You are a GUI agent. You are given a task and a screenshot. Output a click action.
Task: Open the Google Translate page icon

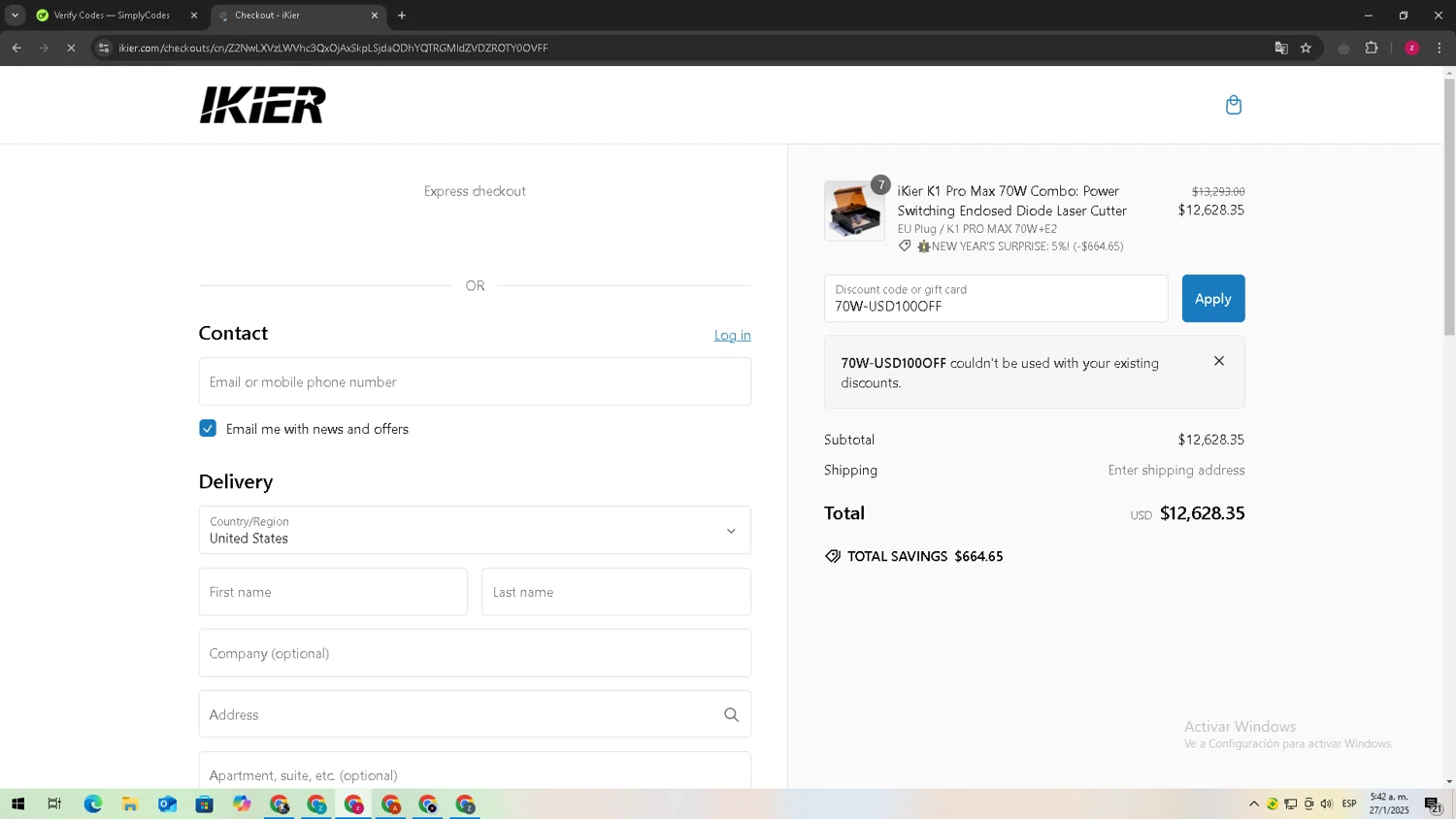tap(1281, 48)
